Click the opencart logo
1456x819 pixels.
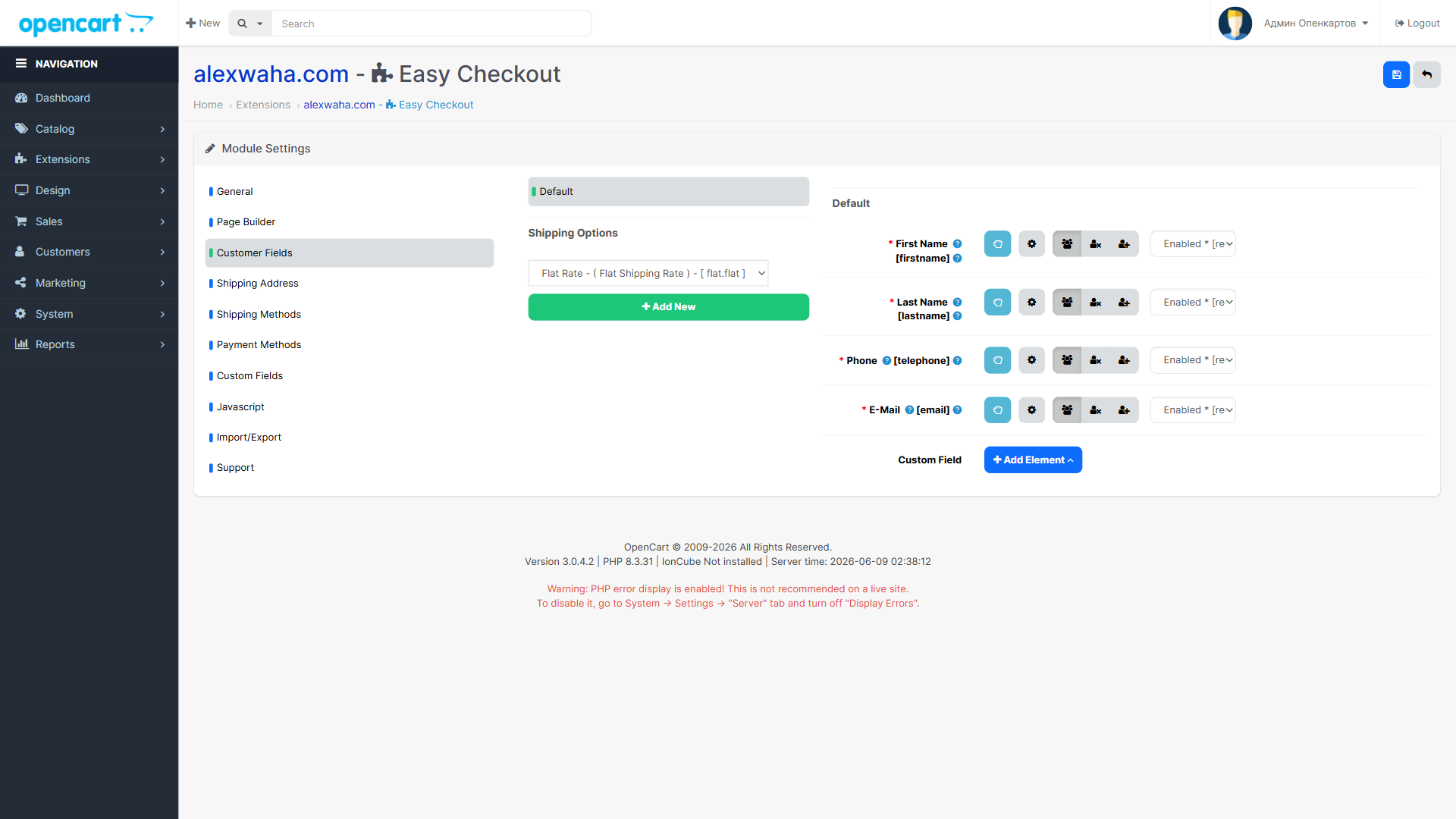[86, 24]
